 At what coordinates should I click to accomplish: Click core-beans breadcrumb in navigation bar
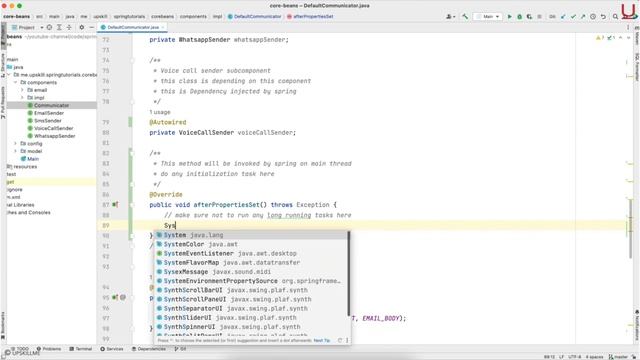(x=16, y=17)
